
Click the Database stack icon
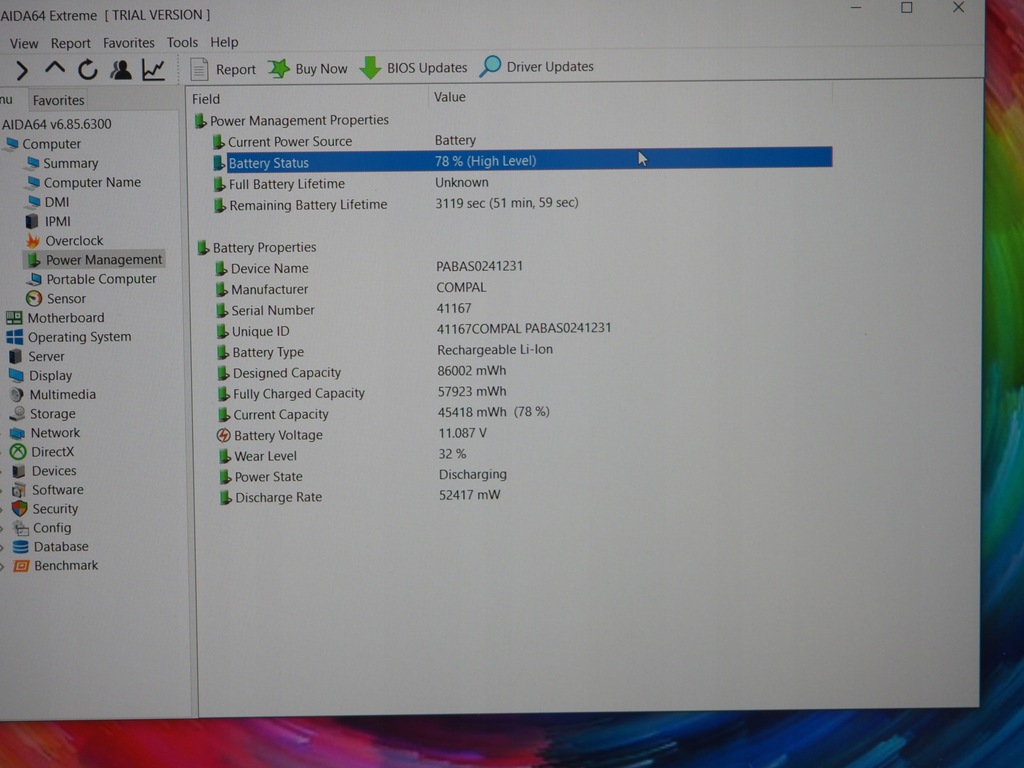(21, 547)
